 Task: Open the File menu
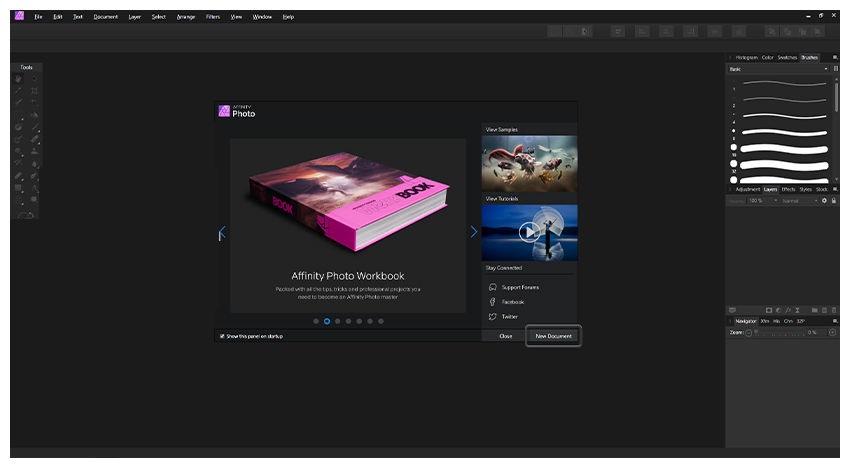38,17
